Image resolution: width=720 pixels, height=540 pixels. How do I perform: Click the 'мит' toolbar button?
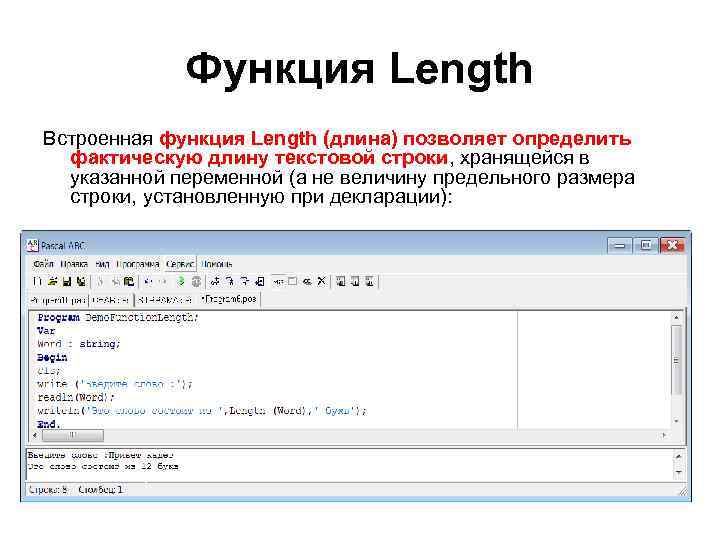tap(278, 281)
